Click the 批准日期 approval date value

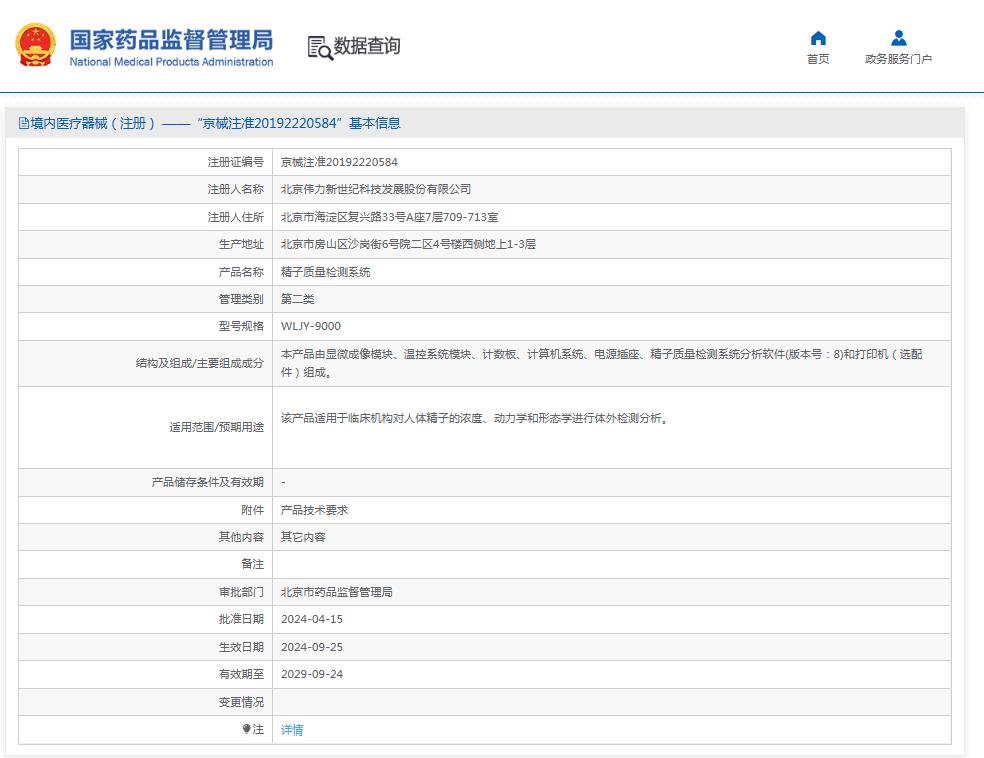(x=310, y=619)
